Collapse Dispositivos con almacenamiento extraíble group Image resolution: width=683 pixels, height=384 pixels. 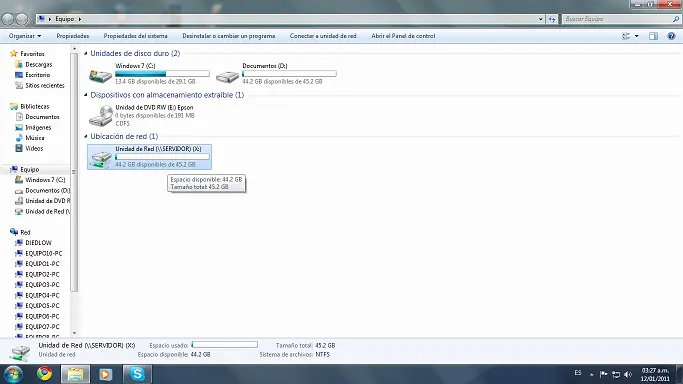[x=86, y=94]
